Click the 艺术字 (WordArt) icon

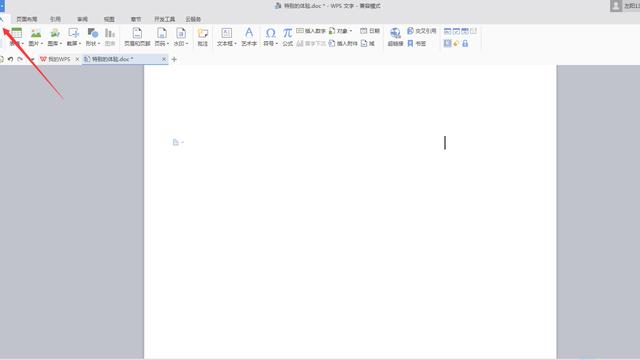(x=249, y=33)
